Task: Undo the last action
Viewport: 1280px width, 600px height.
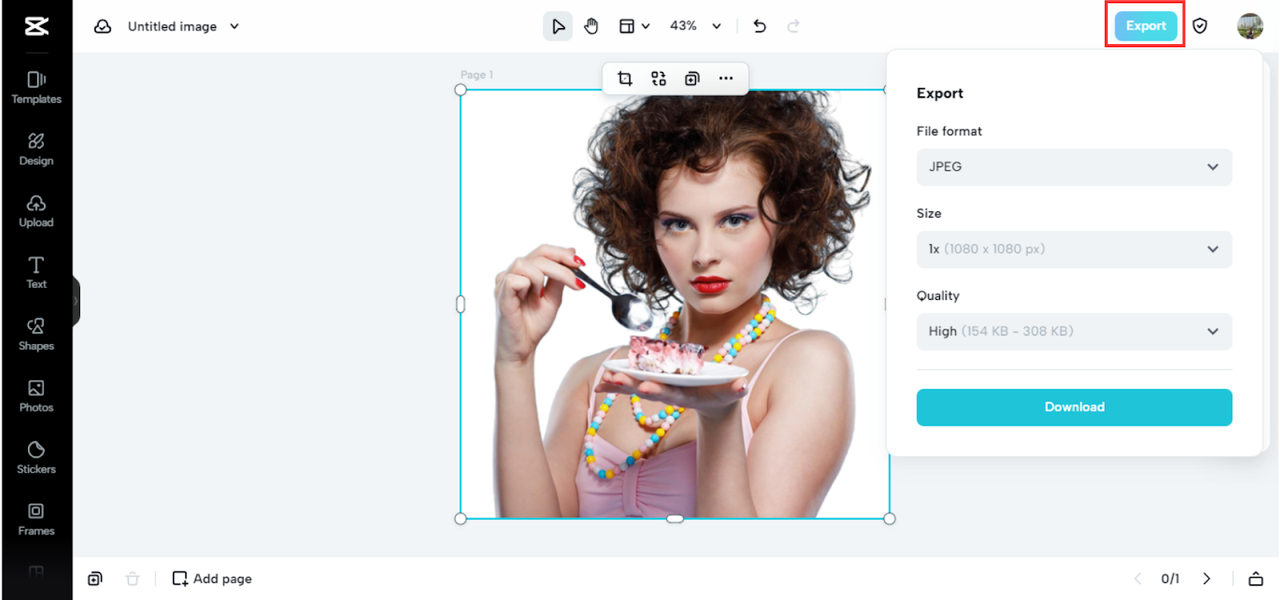Action: click(x=760, y=26)
